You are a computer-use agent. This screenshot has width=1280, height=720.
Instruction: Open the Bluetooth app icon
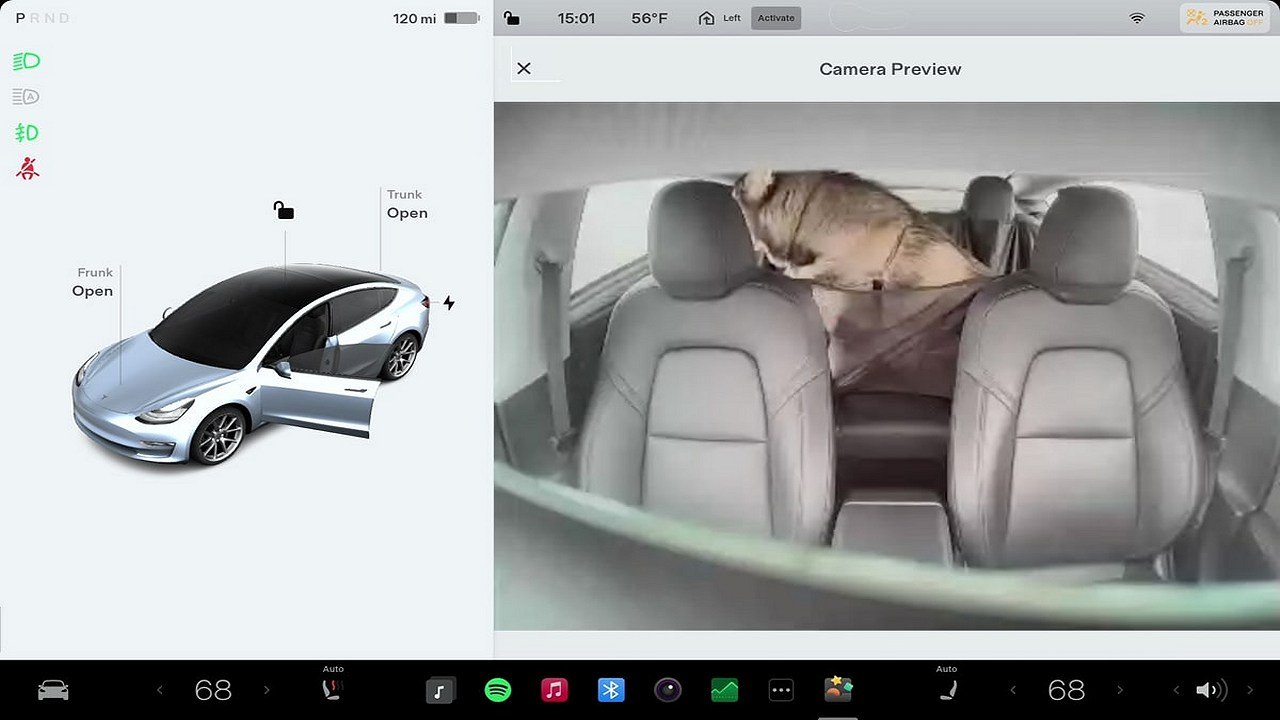tap(611, 689)
